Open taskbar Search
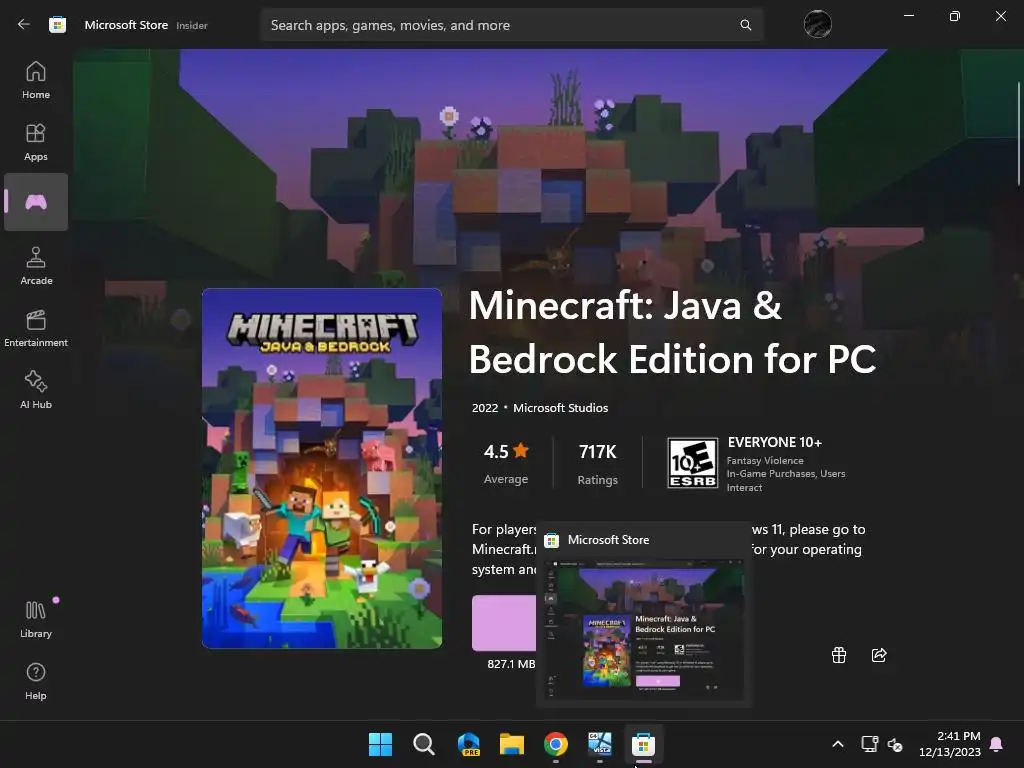 point(424,744)
